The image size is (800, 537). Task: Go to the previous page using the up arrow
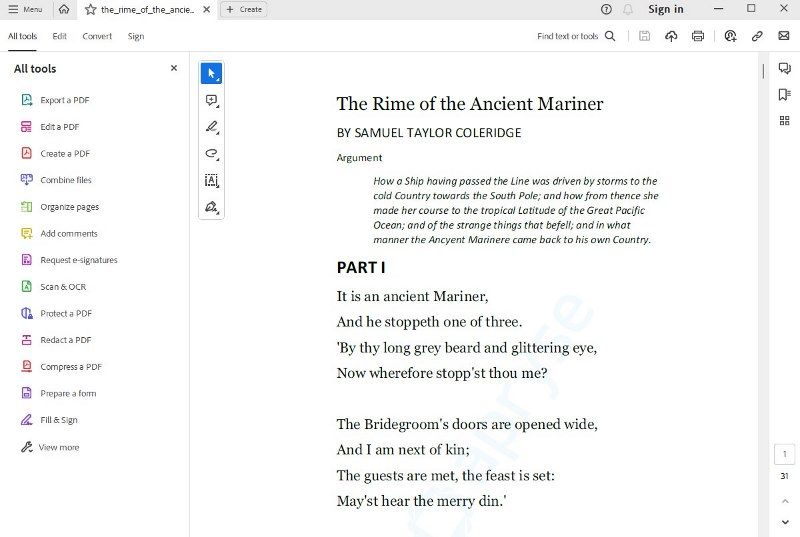click(x=785, y=501)
